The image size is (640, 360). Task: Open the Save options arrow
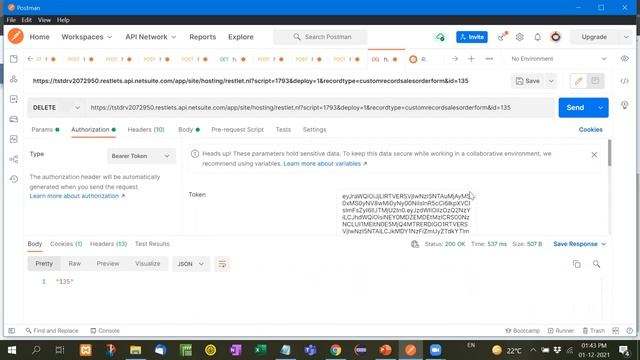[551, 81]
